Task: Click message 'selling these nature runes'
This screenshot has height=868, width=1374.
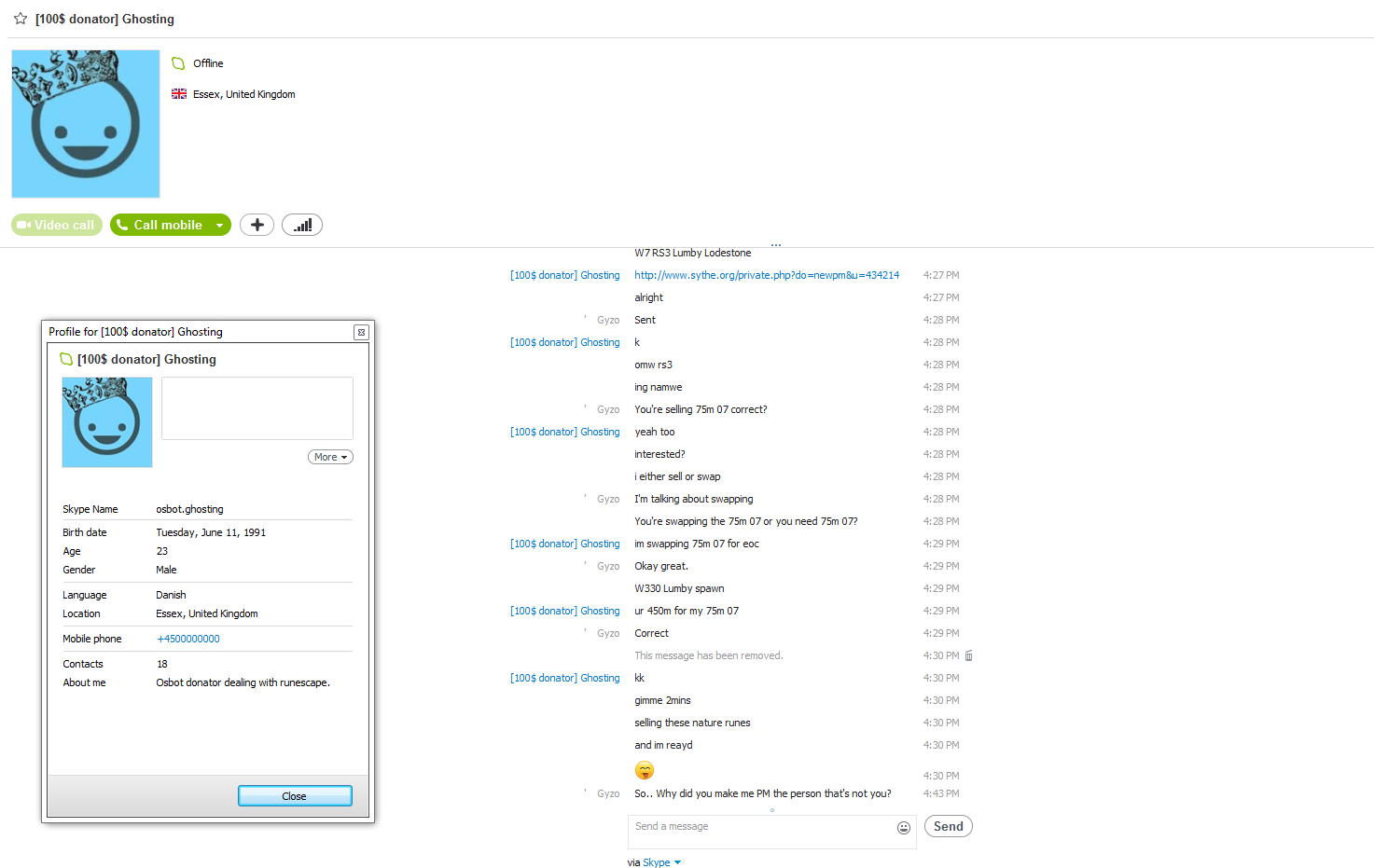Action: pyautogui.click(x=692, y=723)
